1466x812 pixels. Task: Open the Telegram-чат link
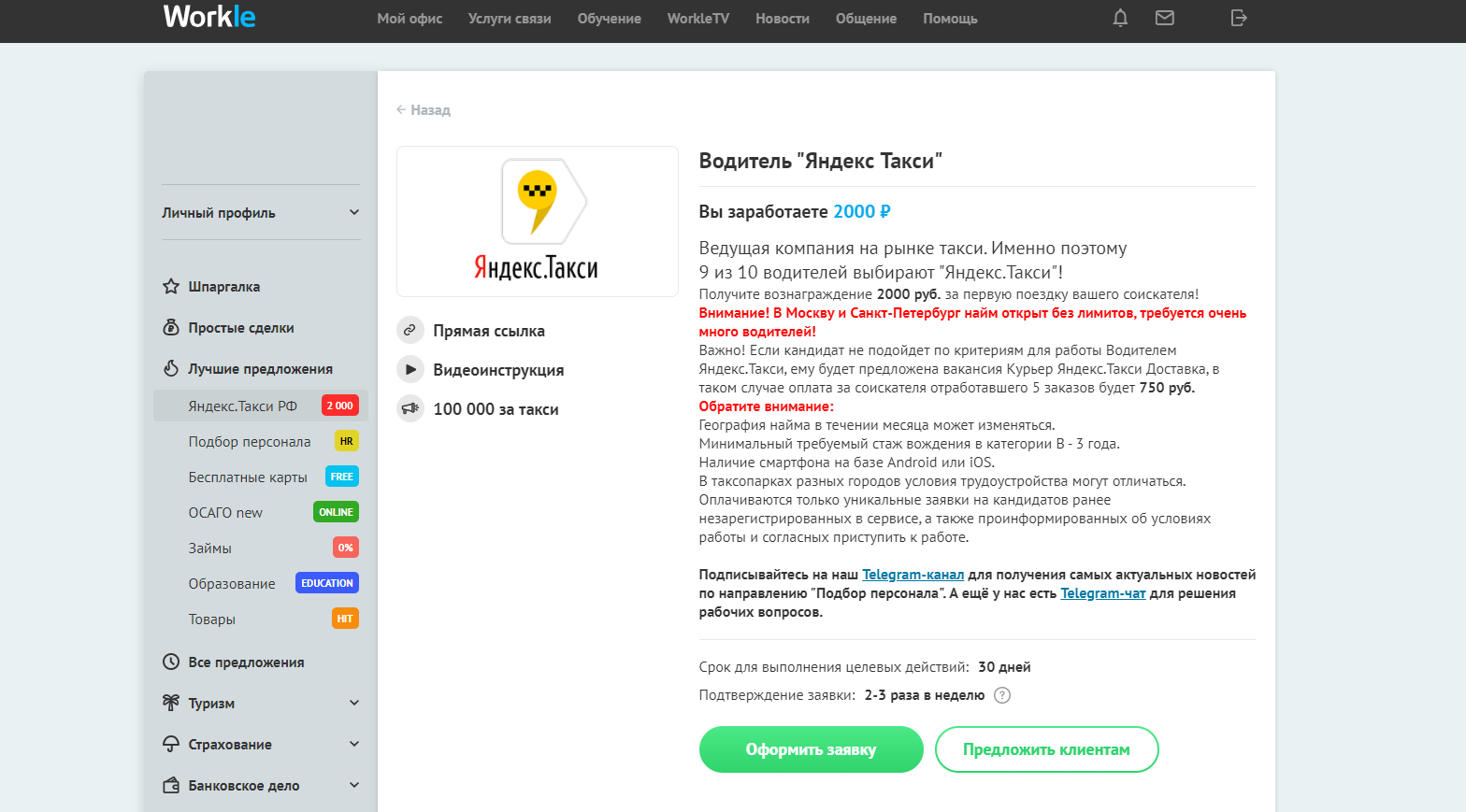pos(1102,593)
